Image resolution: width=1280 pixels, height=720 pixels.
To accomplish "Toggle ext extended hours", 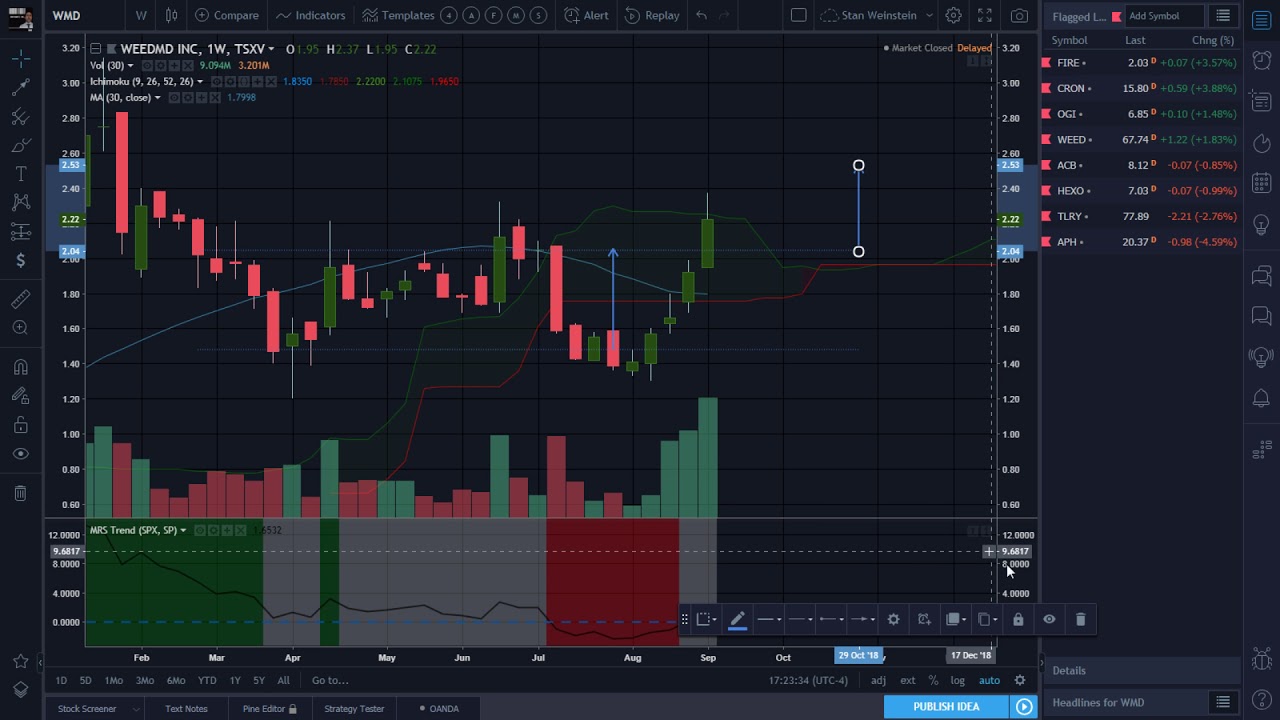I will (x=908, y=680).
